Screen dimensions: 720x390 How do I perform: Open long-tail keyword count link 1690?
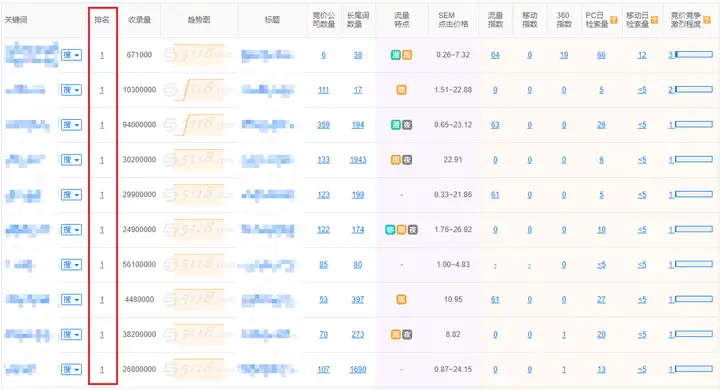[x=358, y=369]
